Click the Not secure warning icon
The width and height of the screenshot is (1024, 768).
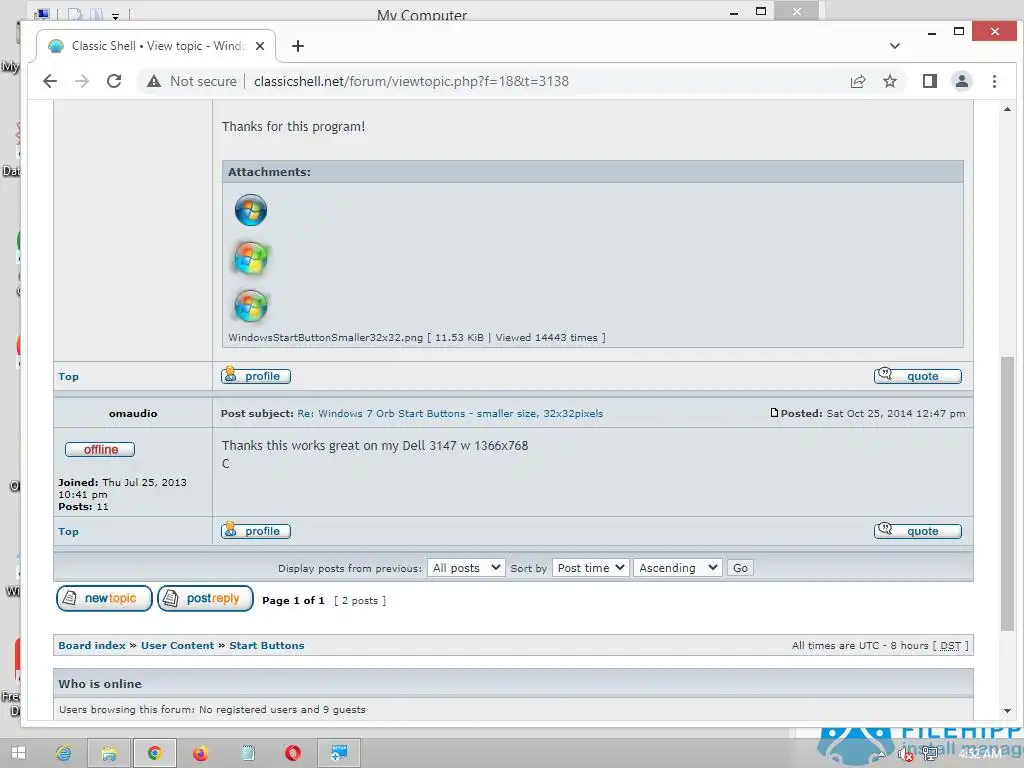[x=153, y=81]
